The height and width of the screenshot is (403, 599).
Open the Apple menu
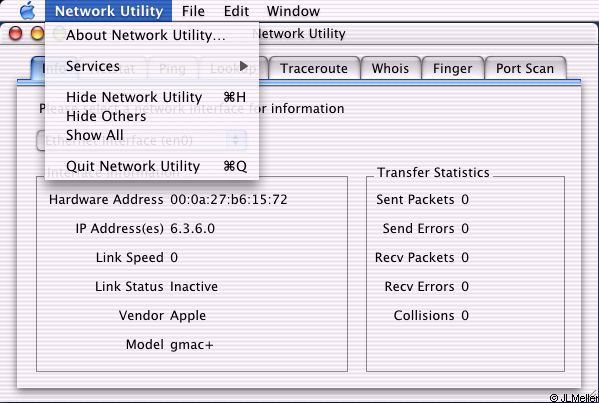pyautogui.click(x=28, y=10)
